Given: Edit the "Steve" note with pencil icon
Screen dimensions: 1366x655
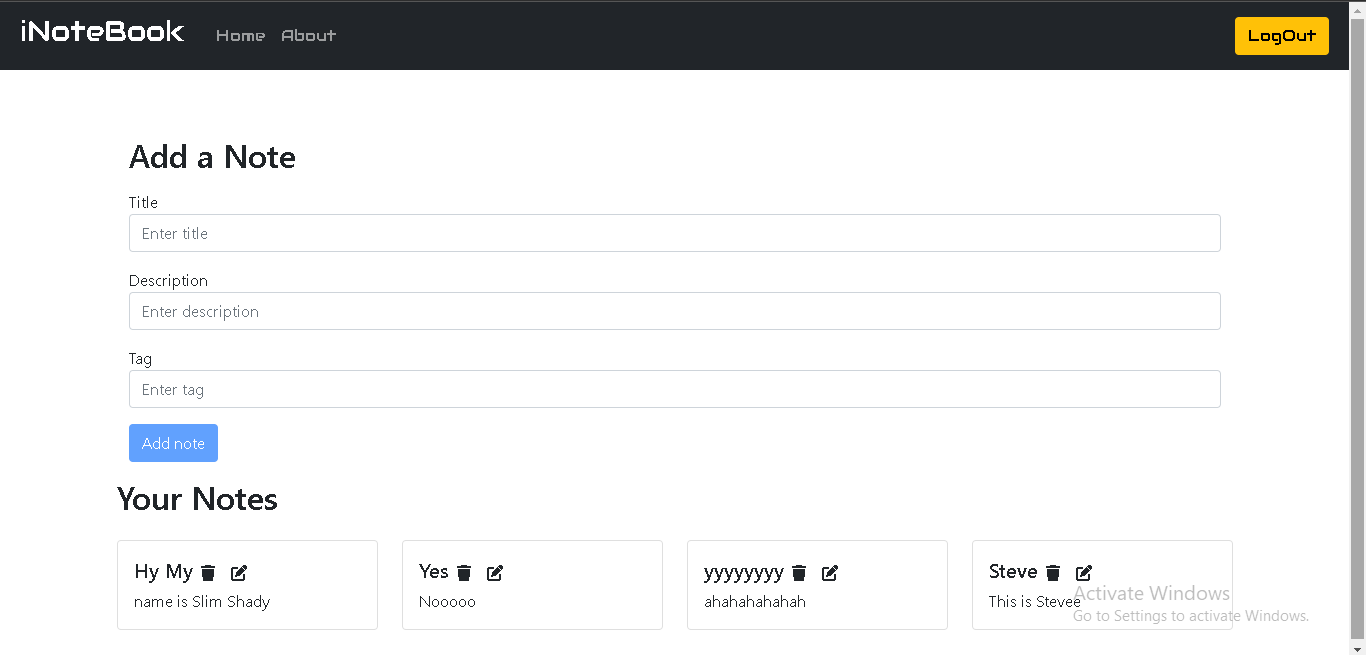Looking at the screenshot, I should pos(1084,572).
